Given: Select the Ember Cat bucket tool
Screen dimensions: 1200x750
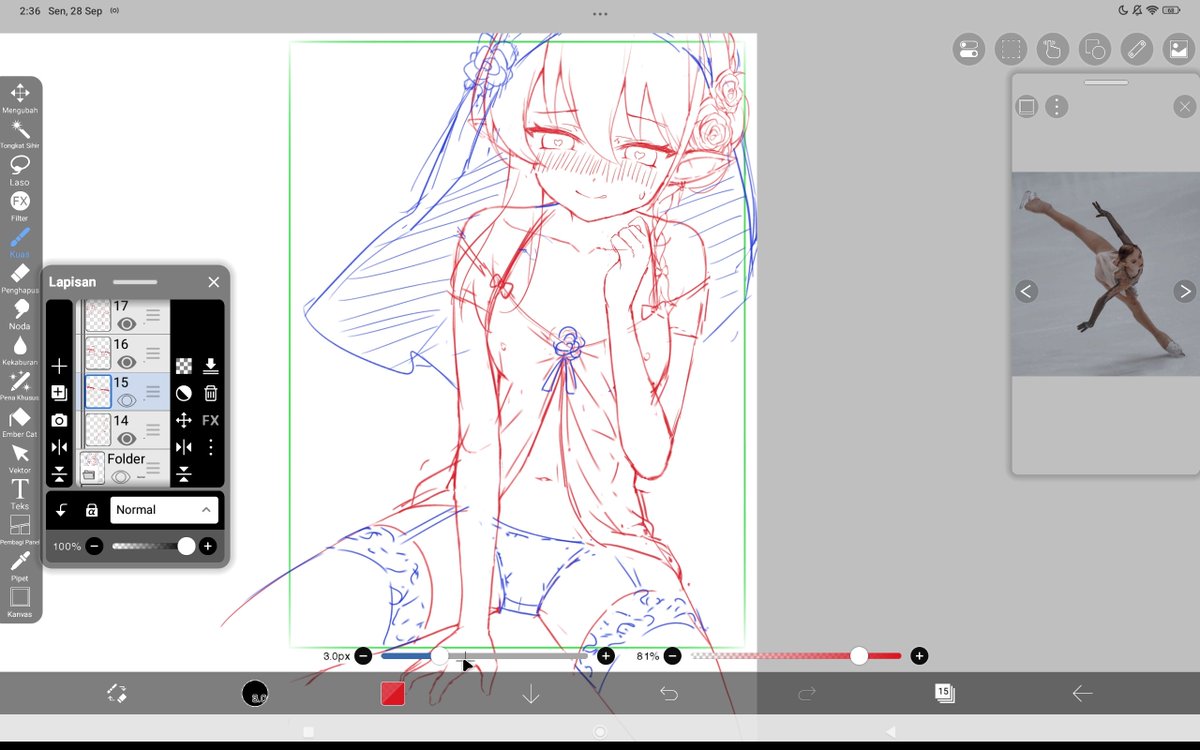Looking at the screenshot, I should 20,422.
